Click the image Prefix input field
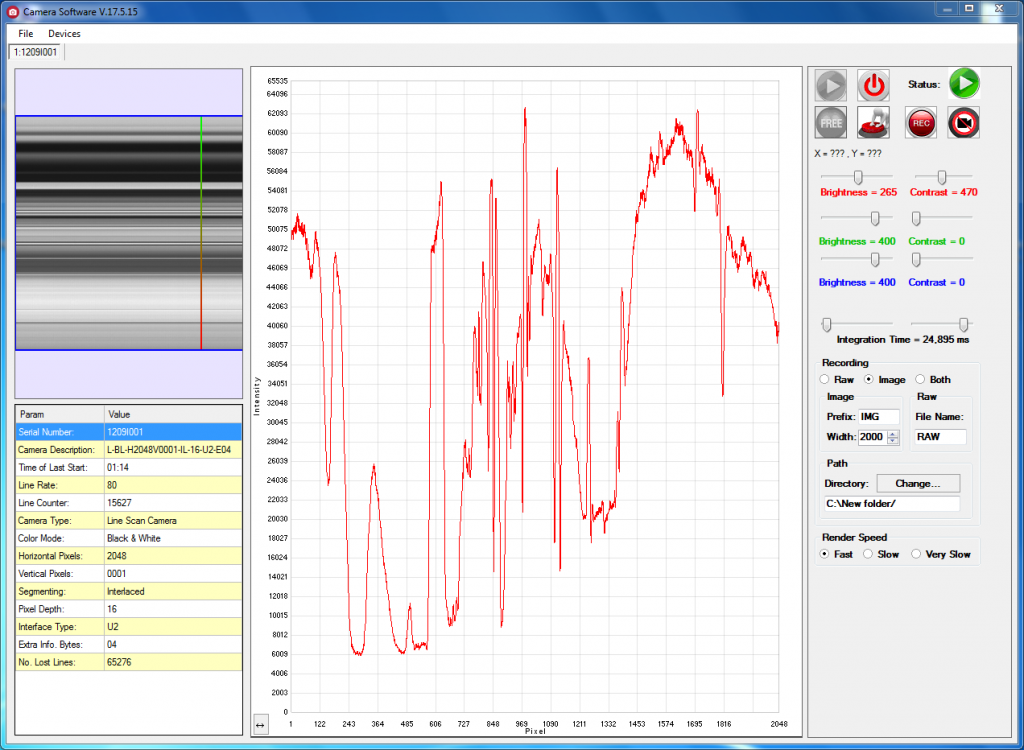The width and height of the screenshot is (1024, 750). coord(878,416)
